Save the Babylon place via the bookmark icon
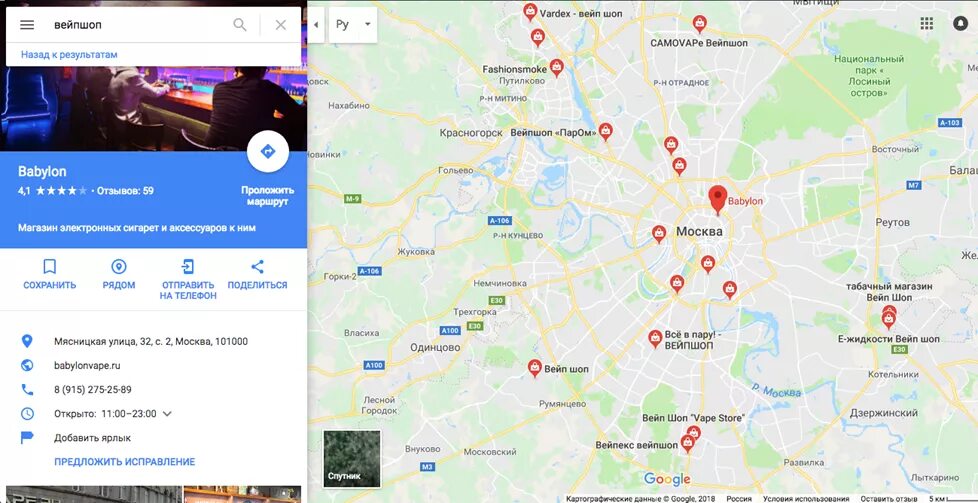The height and width of the screenshot is (503, 978). coord(50,275)
